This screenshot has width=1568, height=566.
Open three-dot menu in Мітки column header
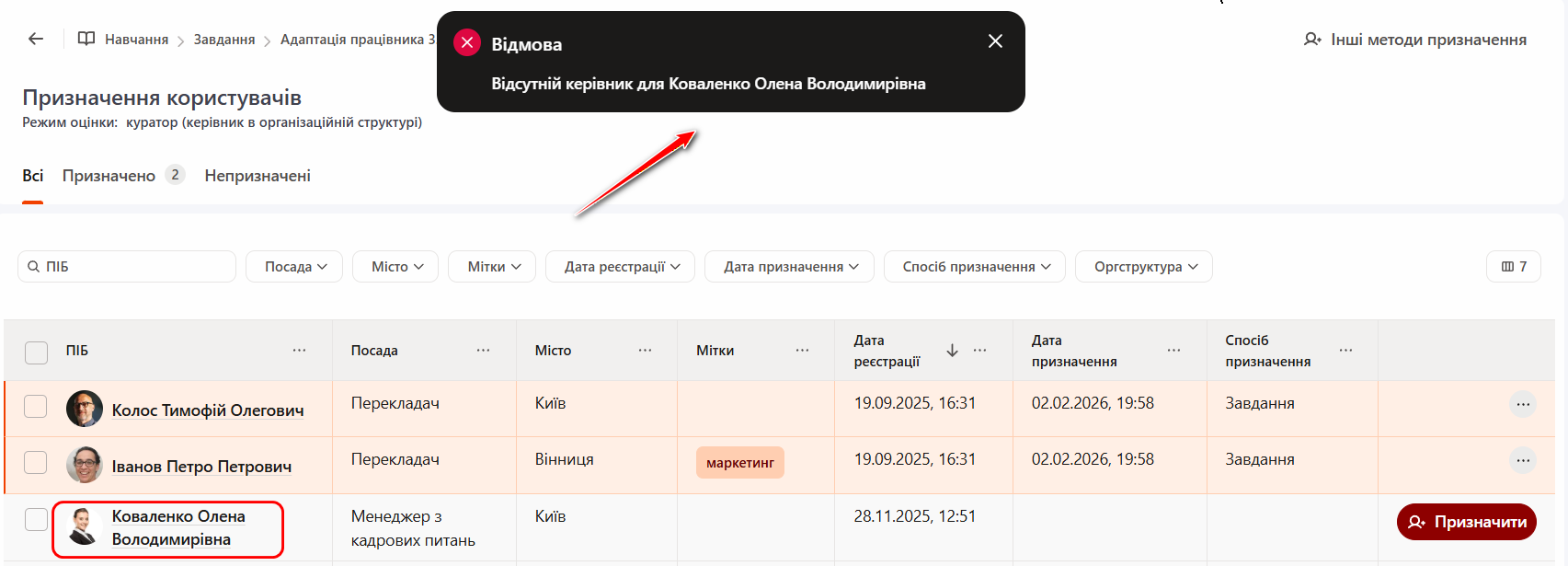tap(802, 351)
